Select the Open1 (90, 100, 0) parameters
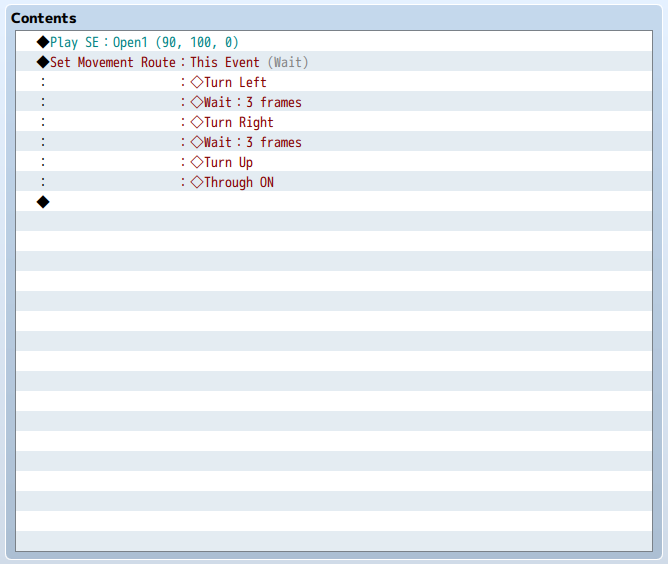The image size is (668, 564). 176,42
